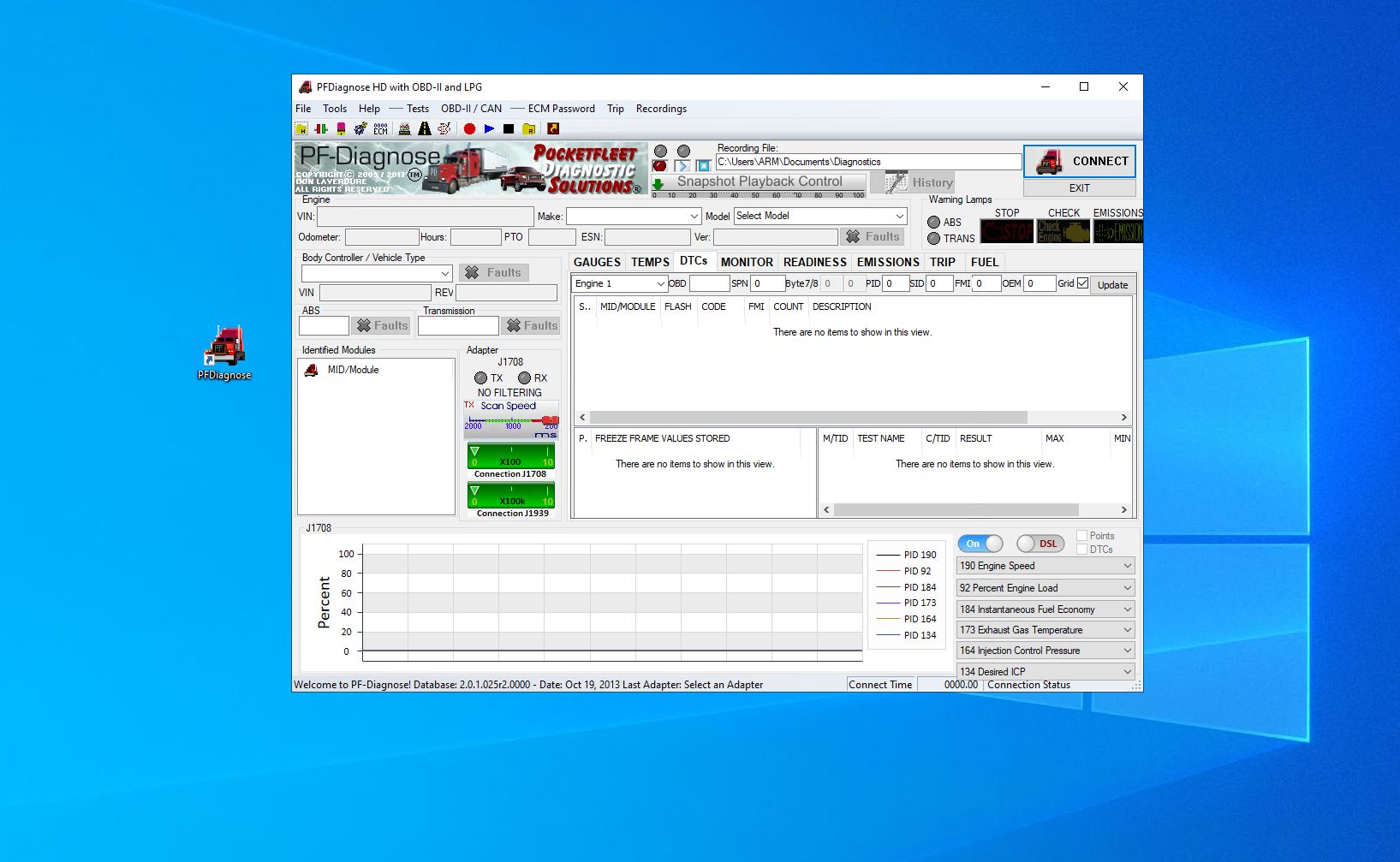This screenshot has height=862, width=1400.
Task: Open 173 Exhaust Gas Temperature dropdown
Action: pos(1046,630)
